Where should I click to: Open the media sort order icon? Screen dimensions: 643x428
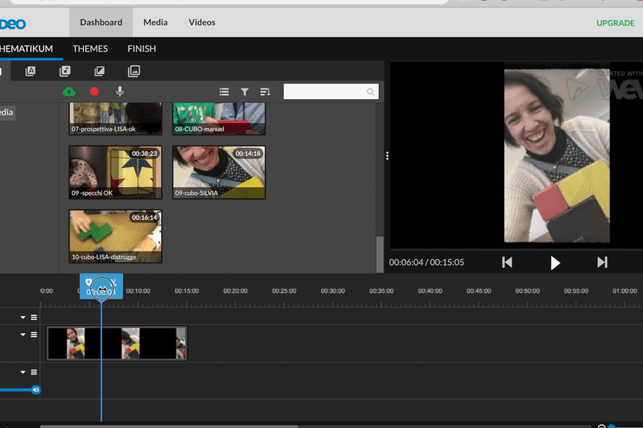click(x=265, y=92)
